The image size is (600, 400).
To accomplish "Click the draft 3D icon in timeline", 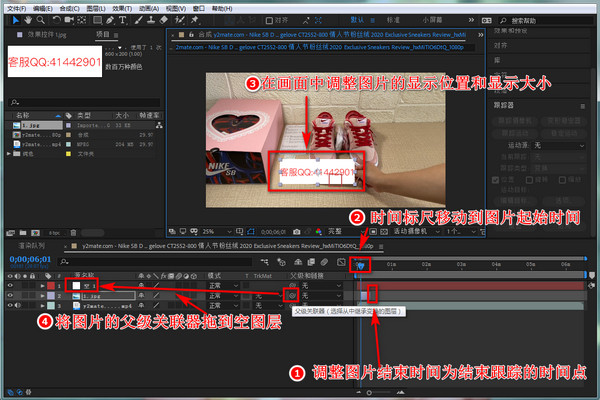I will 282,262.
